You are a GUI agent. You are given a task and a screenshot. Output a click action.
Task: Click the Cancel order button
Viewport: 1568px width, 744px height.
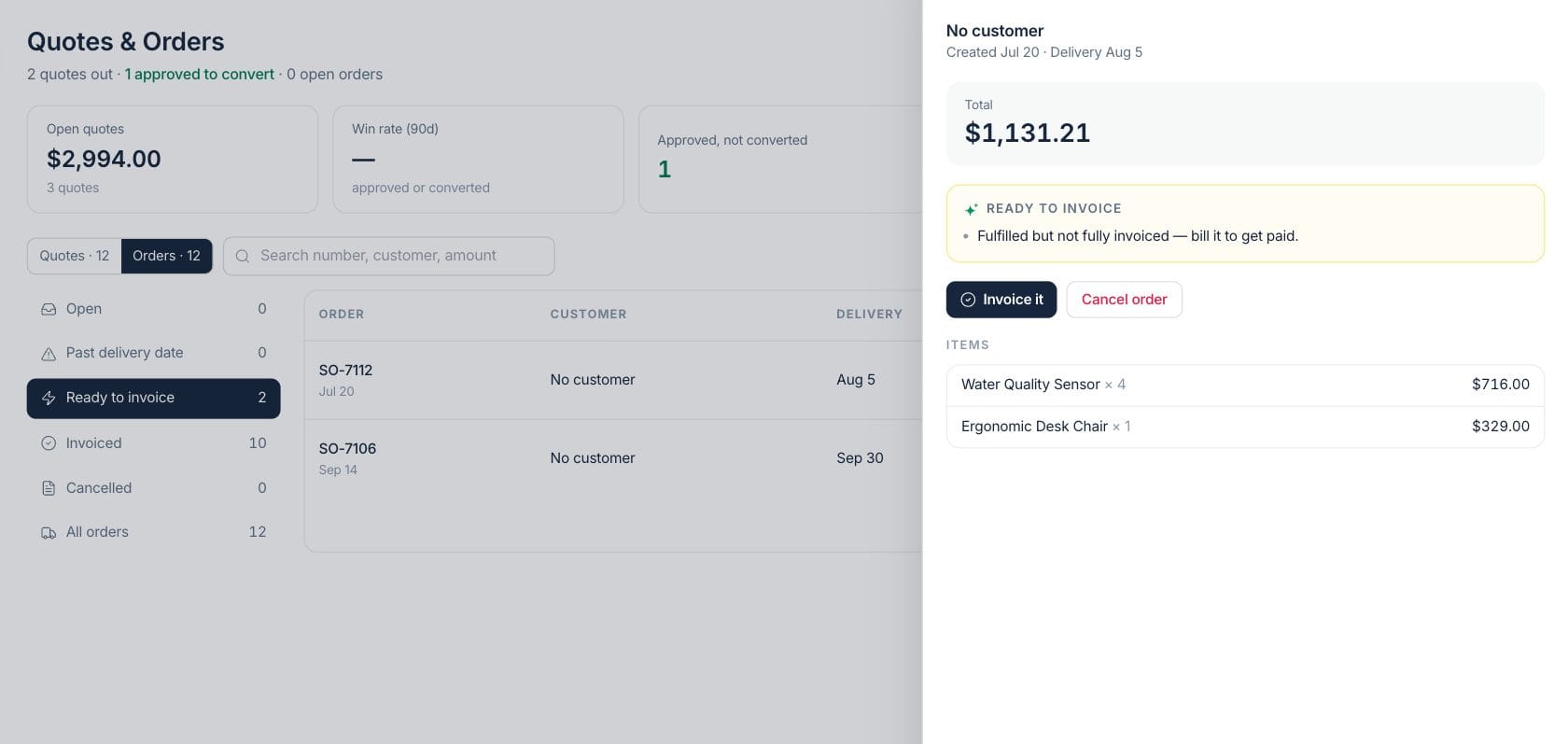1124,300
